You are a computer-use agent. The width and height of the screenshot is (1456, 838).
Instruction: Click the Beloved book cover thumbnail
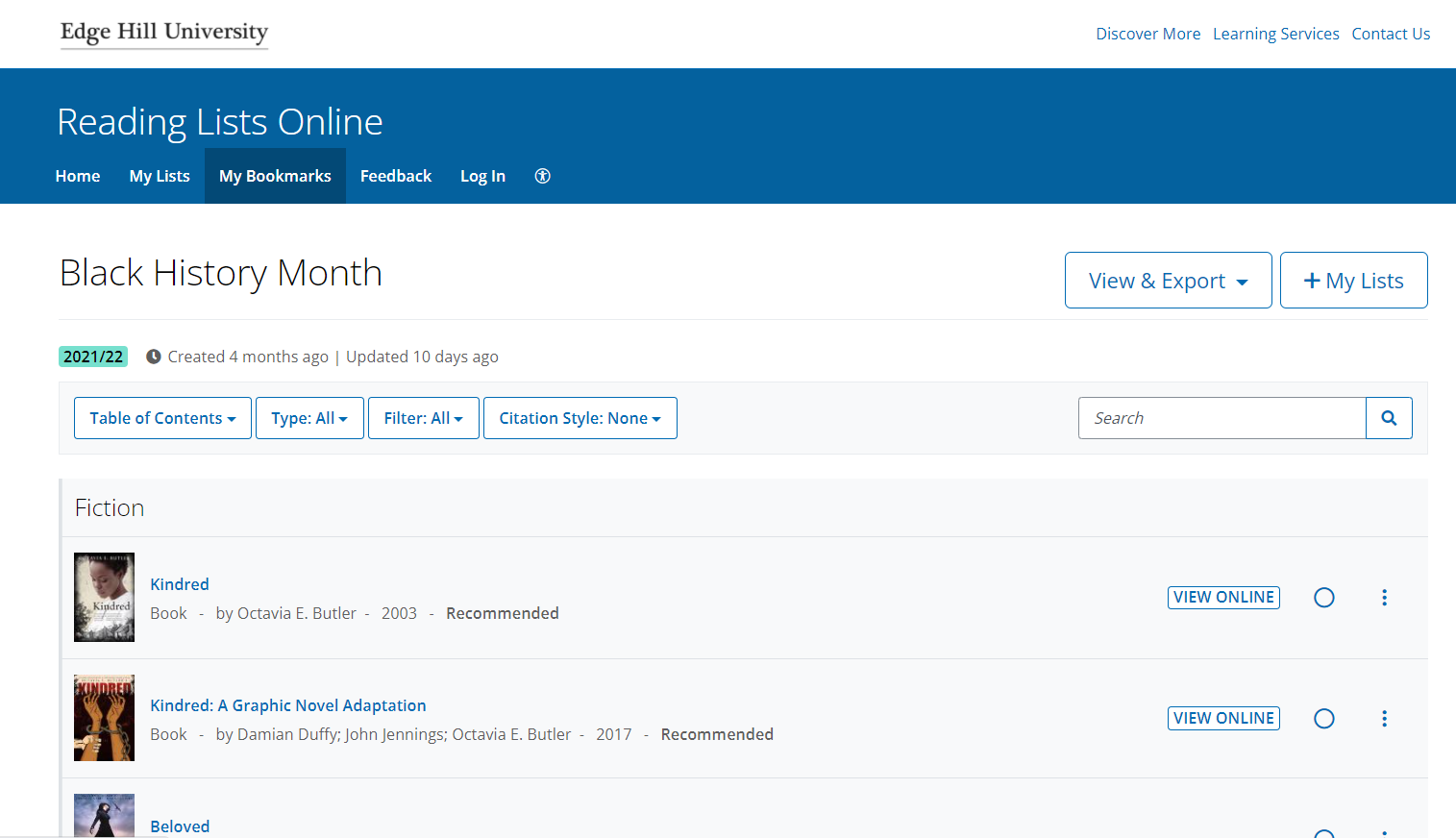click(x=104, y=816)
